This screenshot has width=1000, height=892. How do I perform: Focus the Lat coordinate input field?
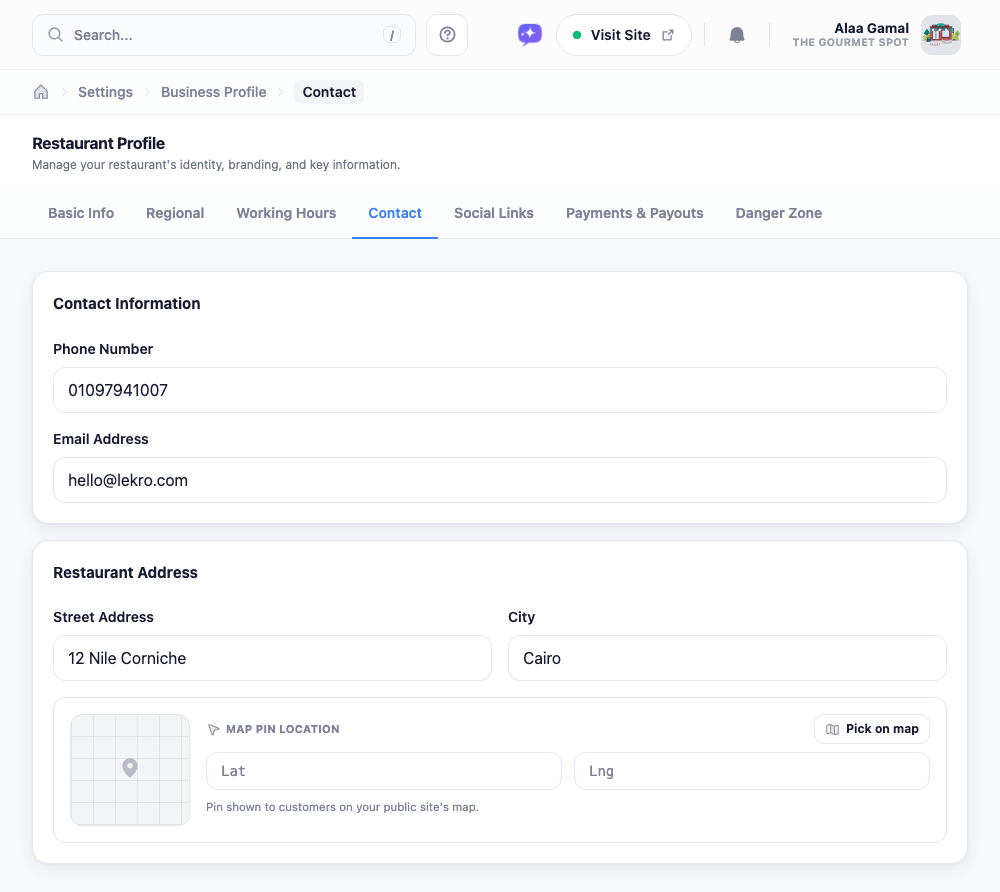pos(384,771)
